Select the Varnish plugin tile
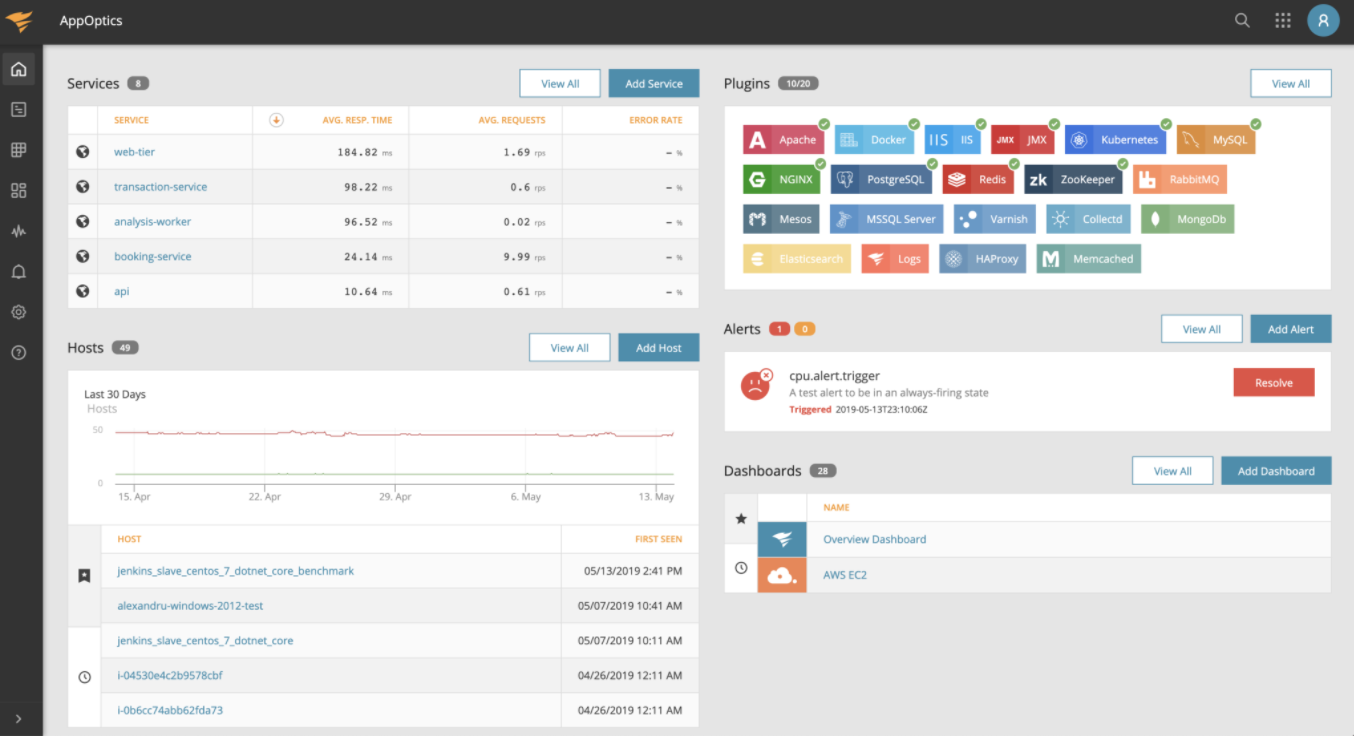Image resolution: width=1354 pixels, height=736 pixels. click(x=995, y=219)
